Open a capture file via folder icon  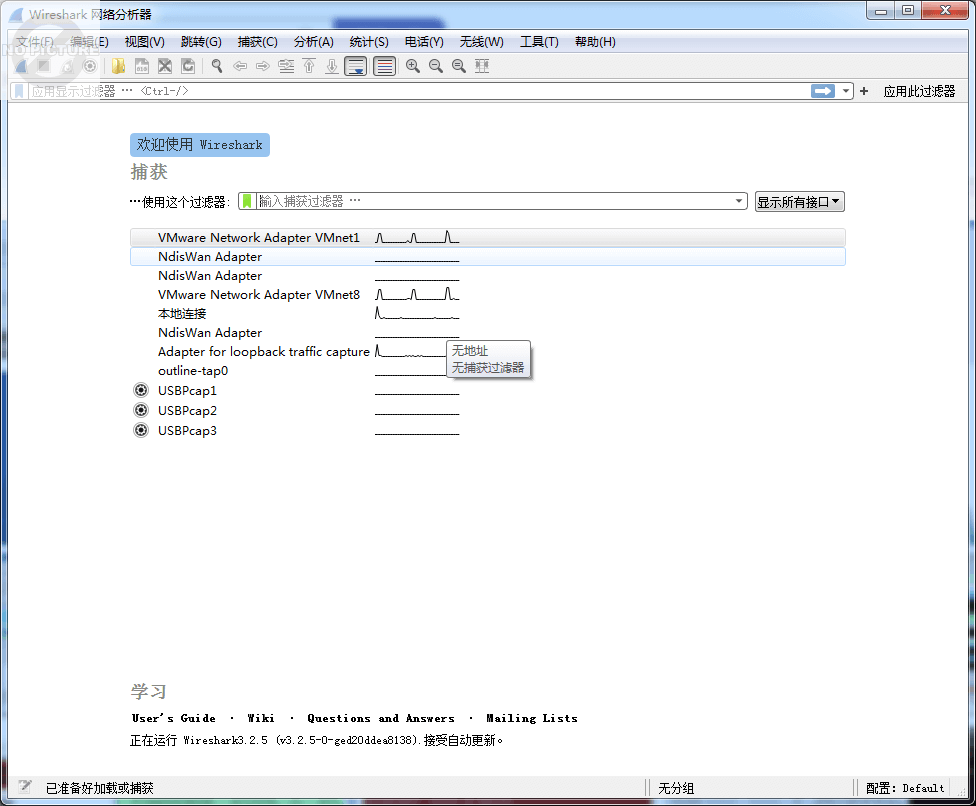coord(118,66)
